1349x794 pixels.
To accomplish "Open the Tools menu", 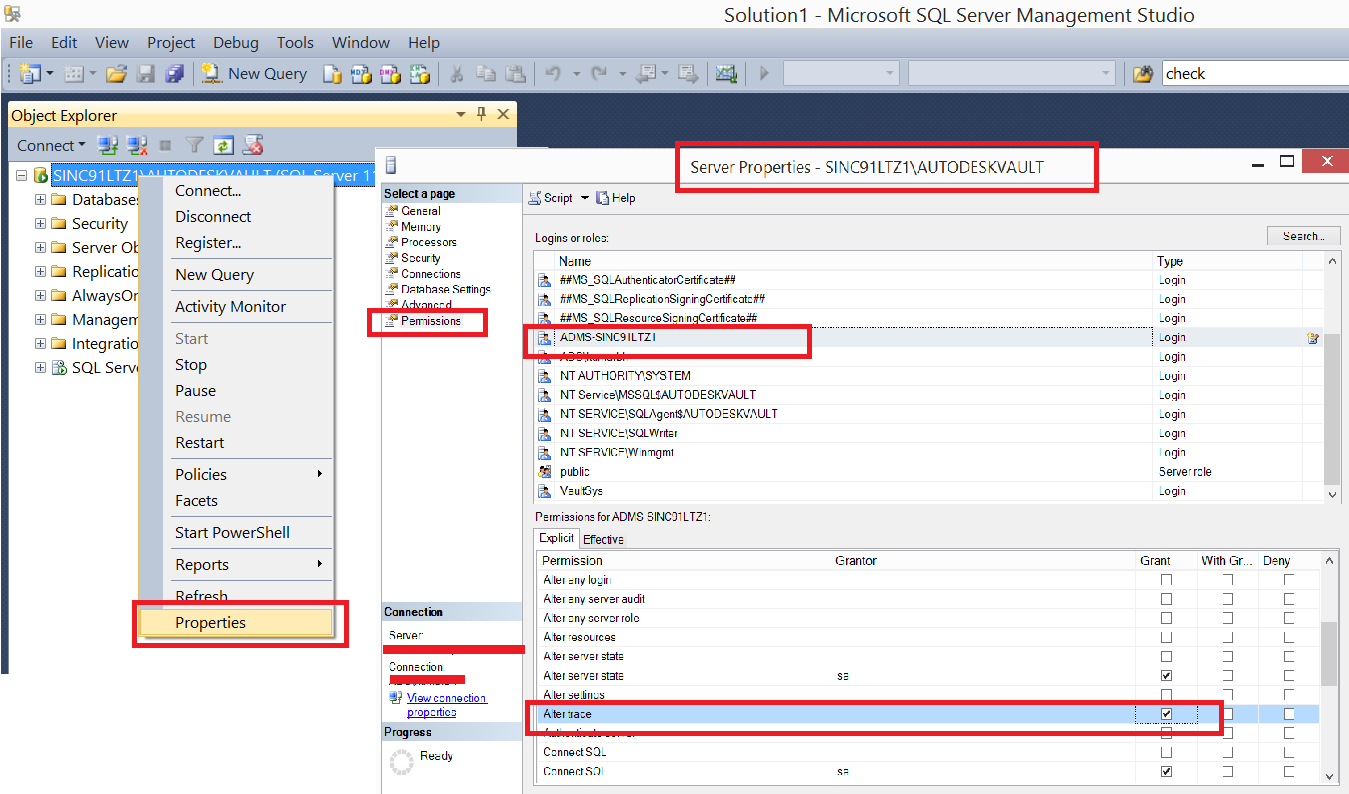I will 295,42.
